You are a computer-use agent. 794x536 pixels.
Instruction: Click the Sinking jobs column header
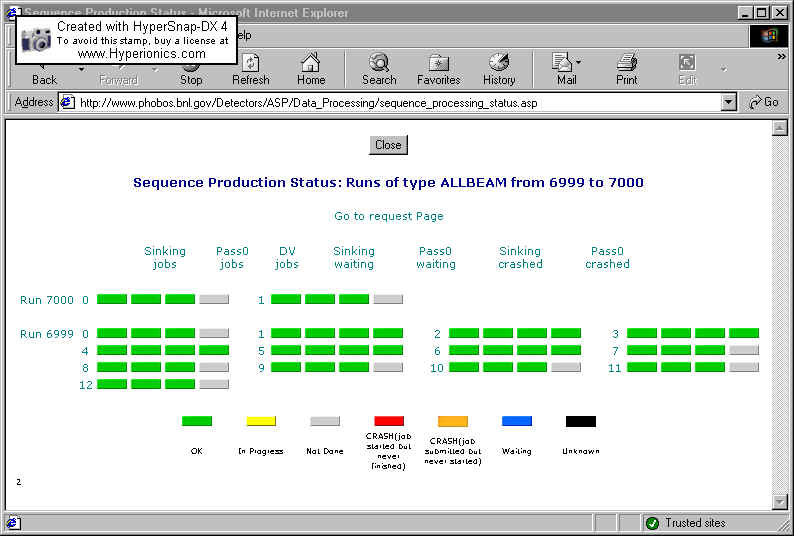point(165,257)
